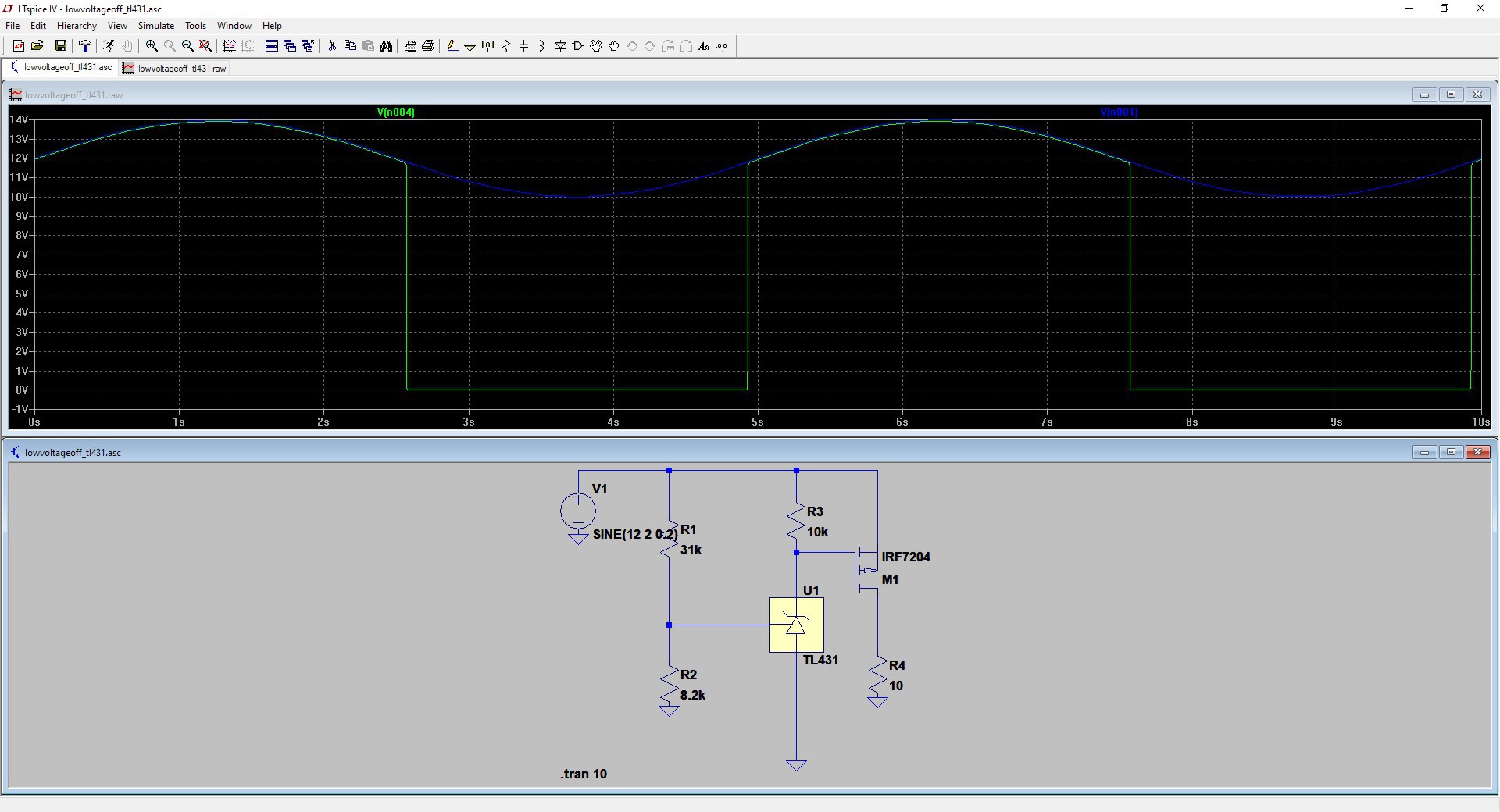Cascade the windows with the toolbar icon
The width and height of the screenshot is (1500, 812).
pos(290,46)
